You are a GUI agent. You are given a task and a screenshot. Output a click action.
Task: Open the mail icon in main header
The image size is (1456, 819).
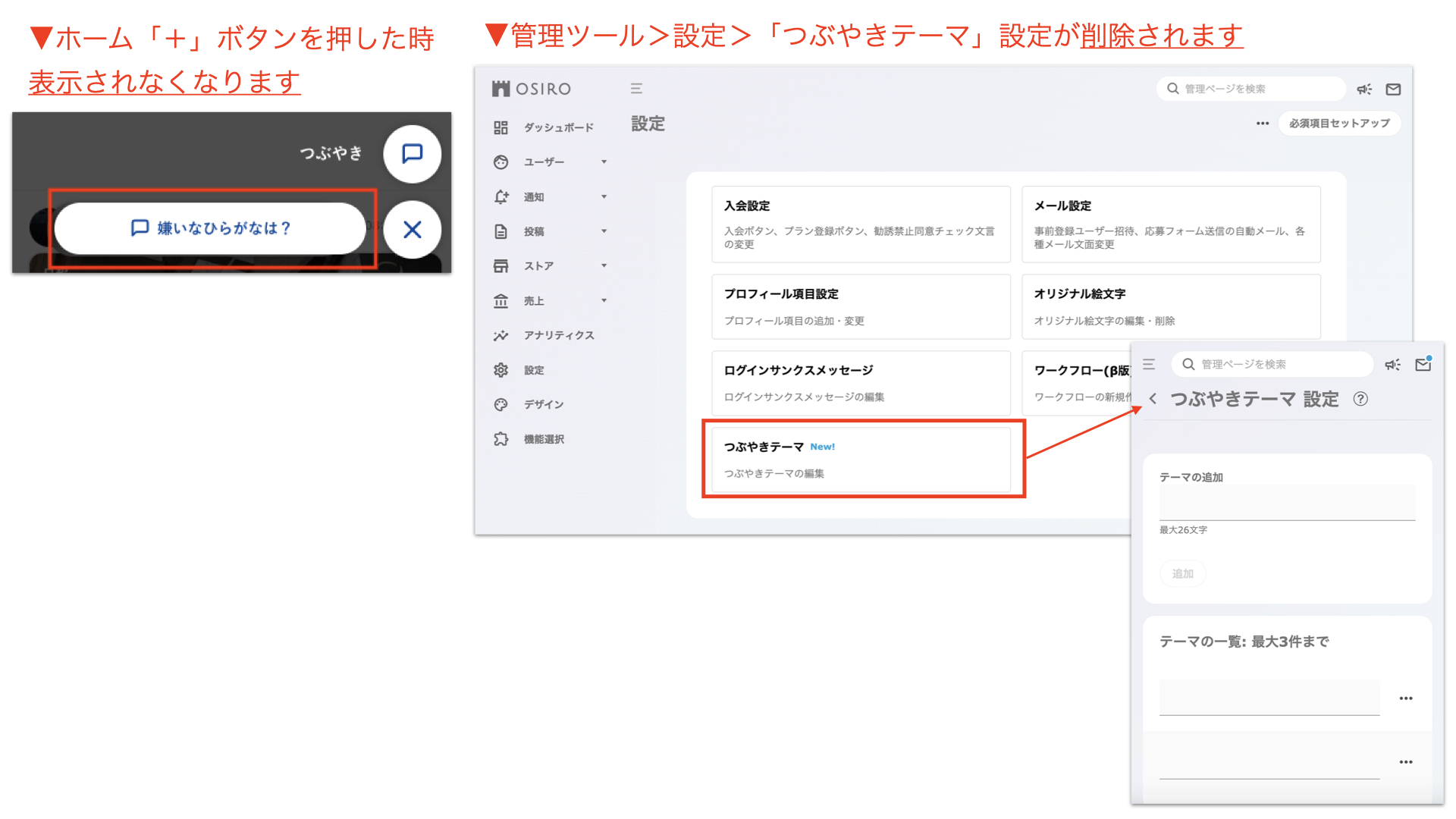(1393, 89)
